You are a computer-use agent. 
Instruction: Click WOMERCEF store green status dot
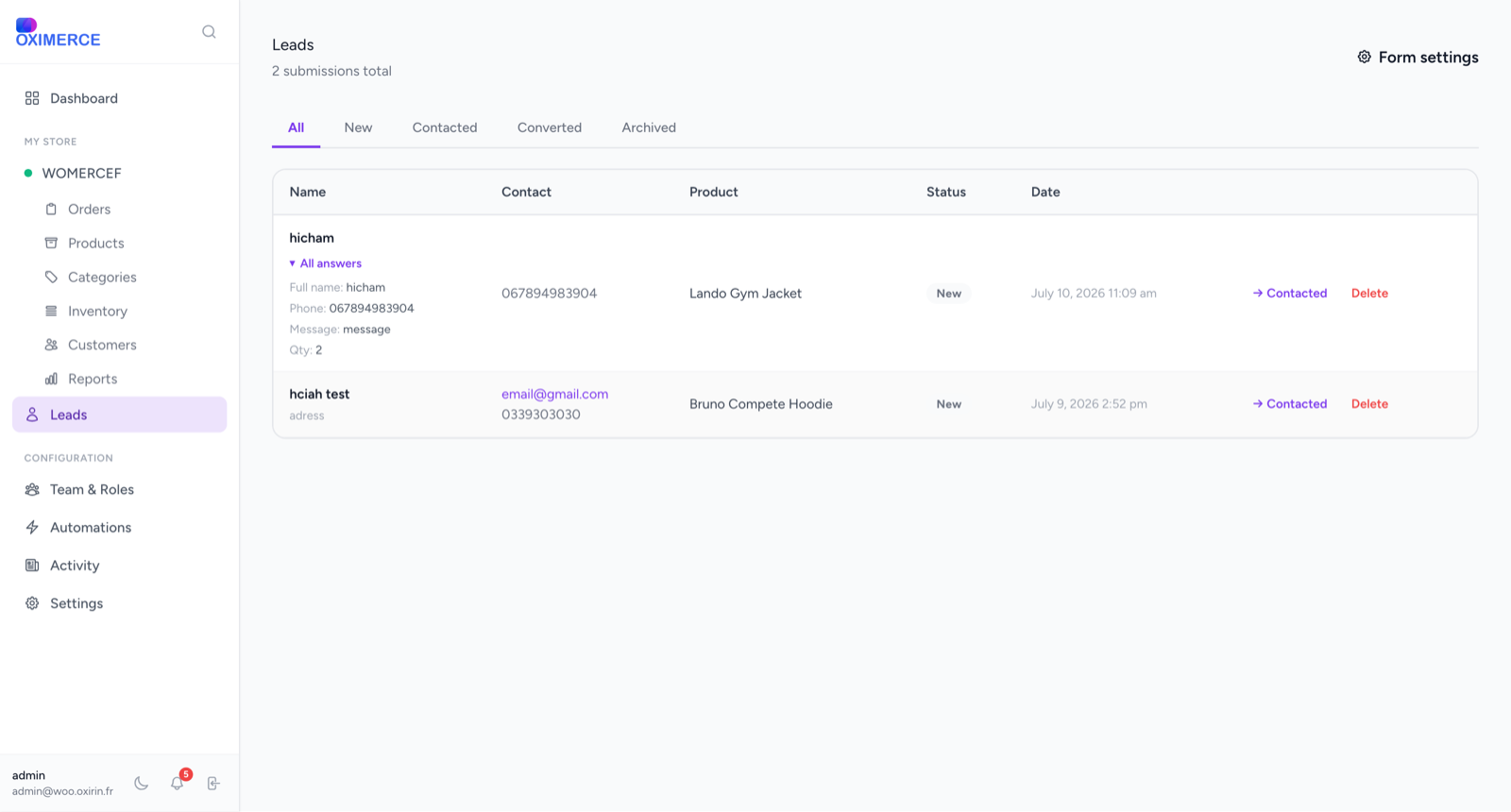[x=28, y=173]
